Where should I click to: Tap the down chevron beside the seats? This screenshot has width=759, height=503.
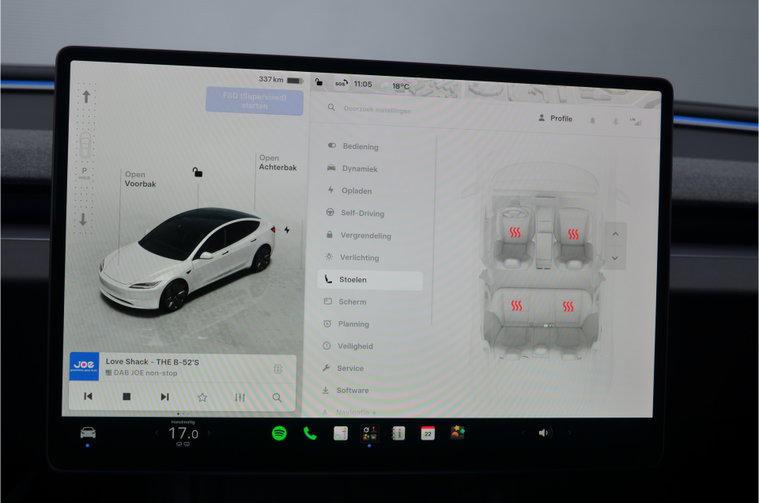[x=615, y=258]
